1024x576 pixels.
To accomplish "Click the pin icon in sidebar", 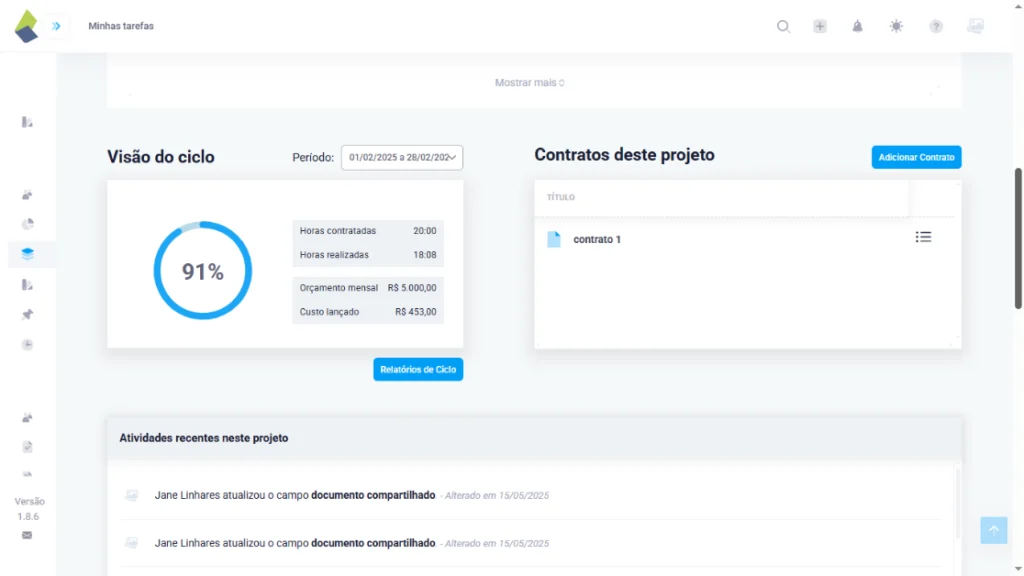I will click(x=28, y=314).
